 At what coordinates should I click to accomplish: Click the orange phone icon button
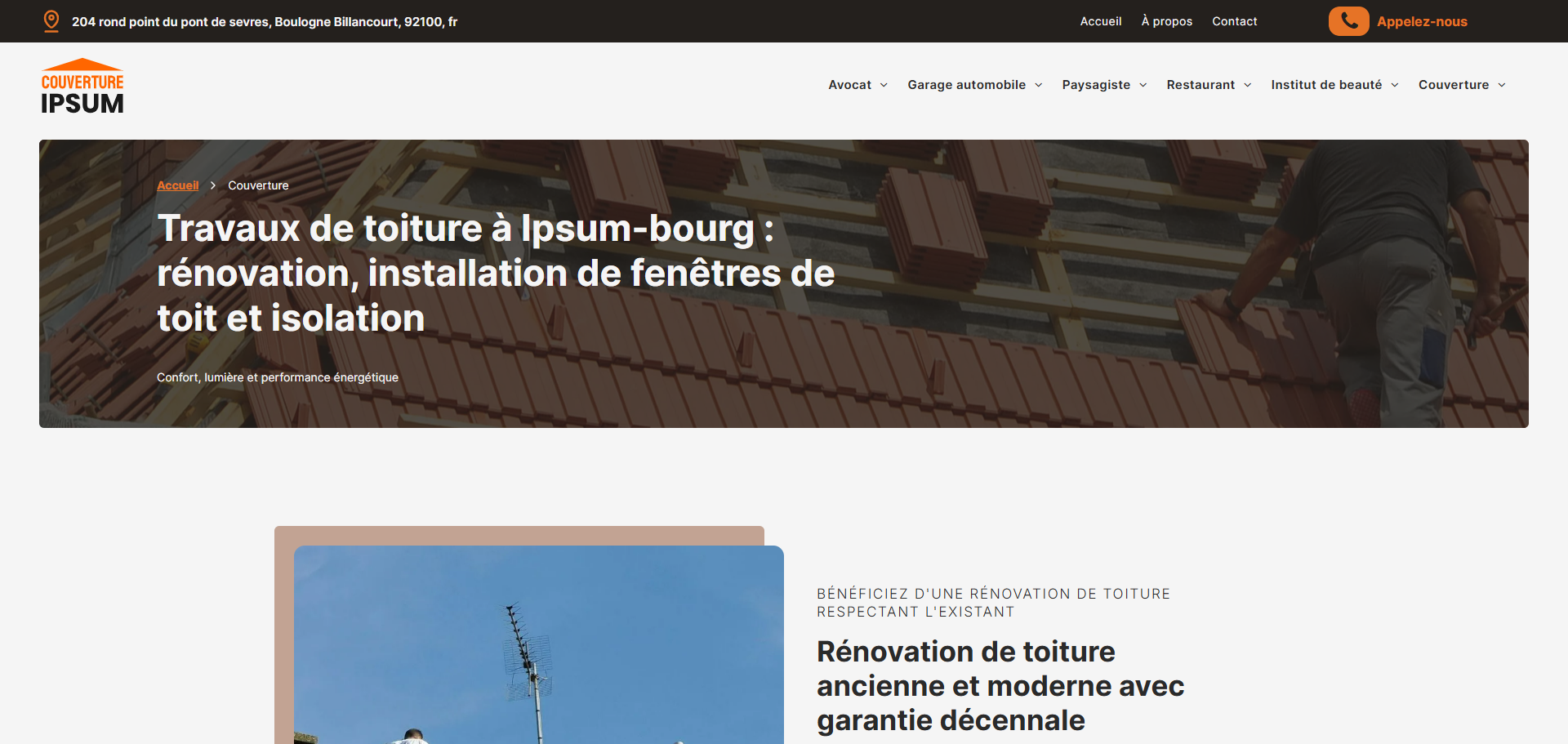point(1348,21)
